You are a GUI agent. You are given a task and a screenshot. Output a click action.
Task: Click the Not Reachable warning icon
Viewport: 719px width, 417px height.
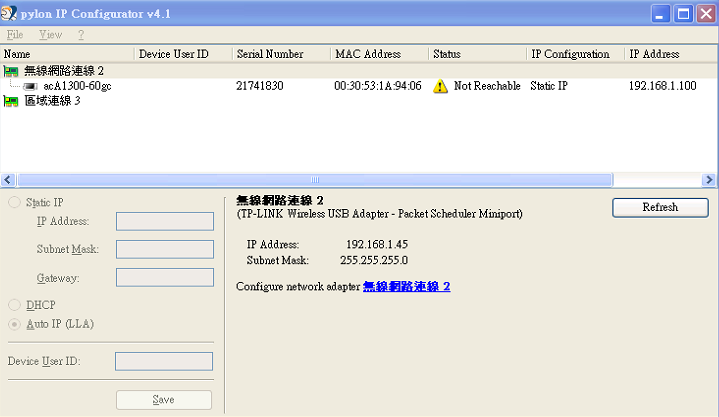440,86
